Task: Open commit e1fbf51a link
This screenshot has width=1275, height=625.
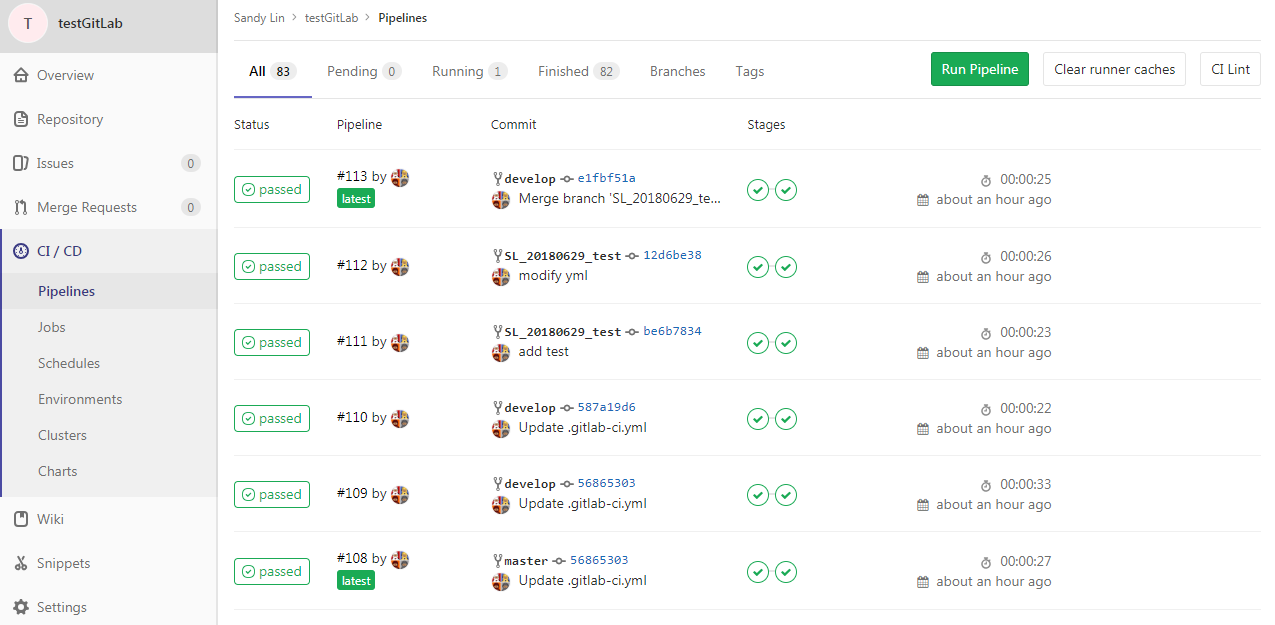Action: (608, 178)
